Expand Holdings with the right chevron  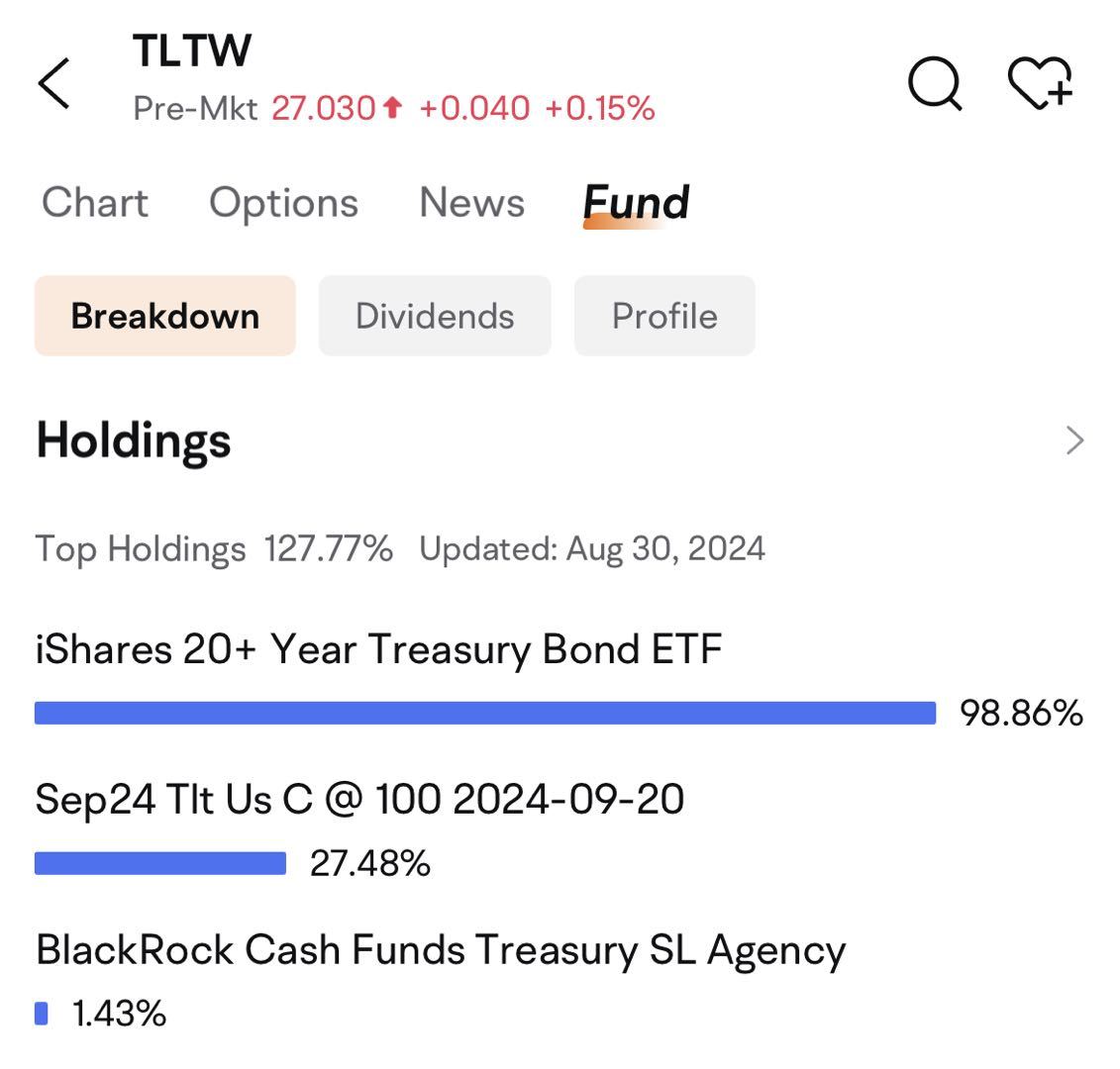tap(1074, 439)
